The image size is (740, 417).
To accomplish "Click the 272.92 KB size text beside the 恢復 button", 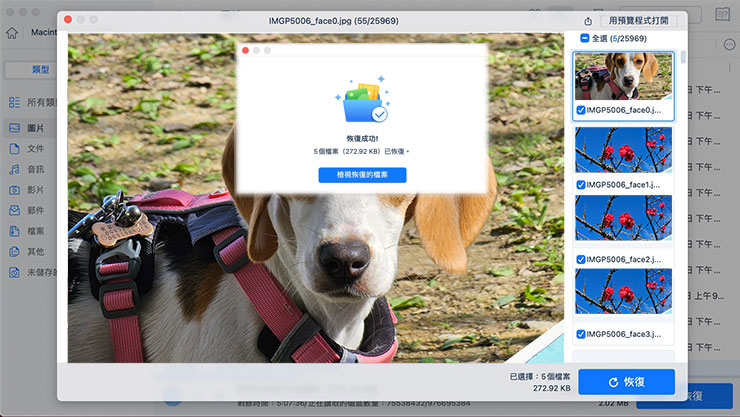I will pyautogui.click(x=552, y=388).
